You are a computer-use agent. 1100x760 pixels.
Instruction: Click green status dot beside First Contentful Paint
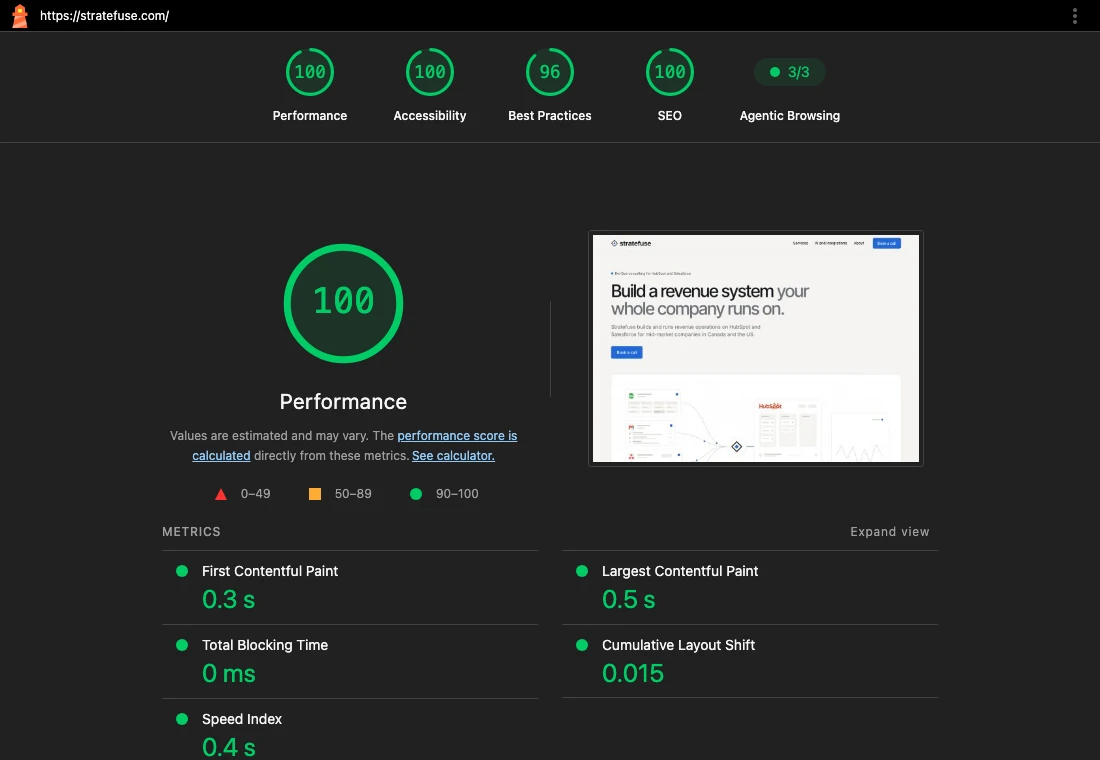[182, 571]
